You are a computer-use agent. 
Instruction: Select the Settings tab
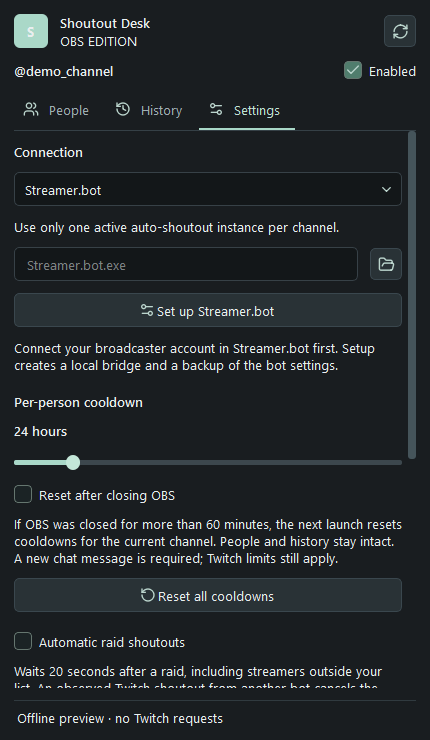coord(247,111)
